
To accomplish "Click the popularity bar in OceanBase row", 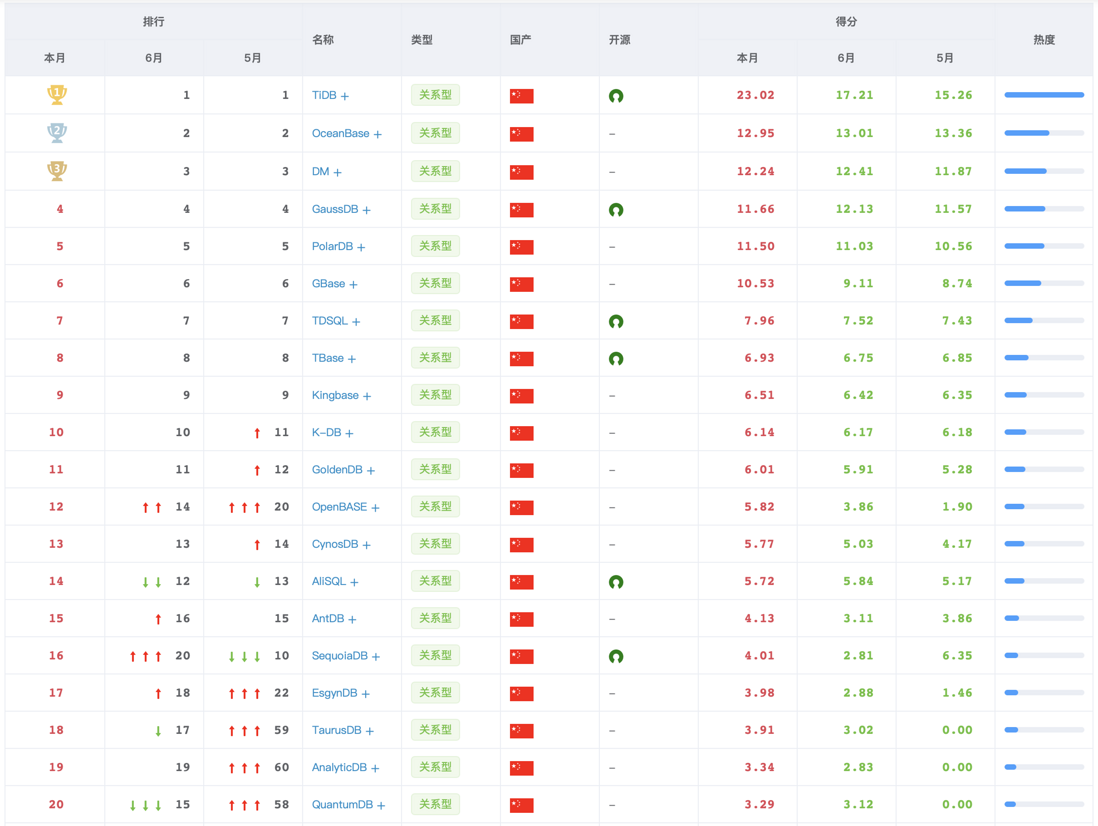I will 1044,133.
